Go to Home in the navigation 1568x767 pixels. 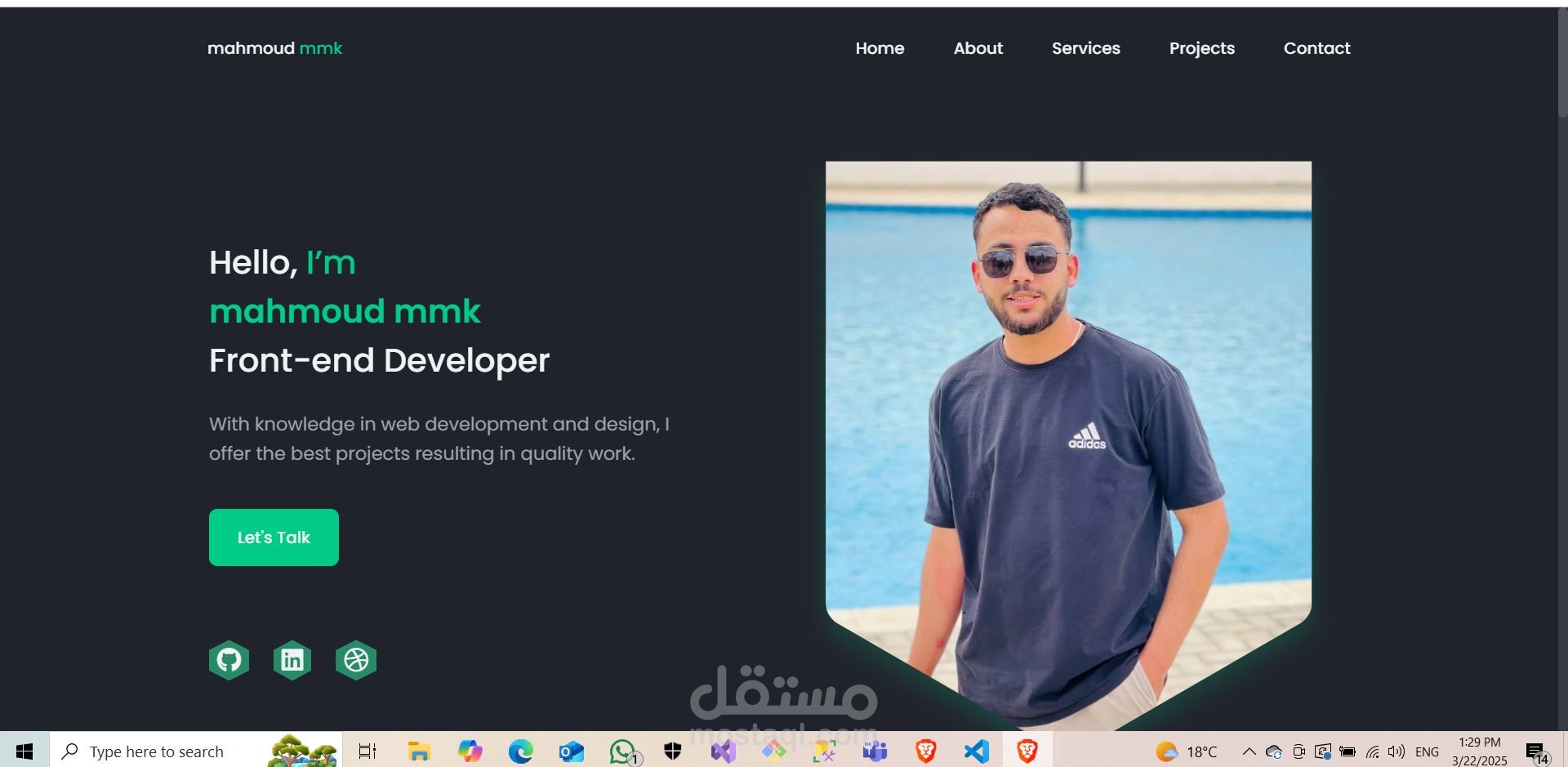coord(880,48)
